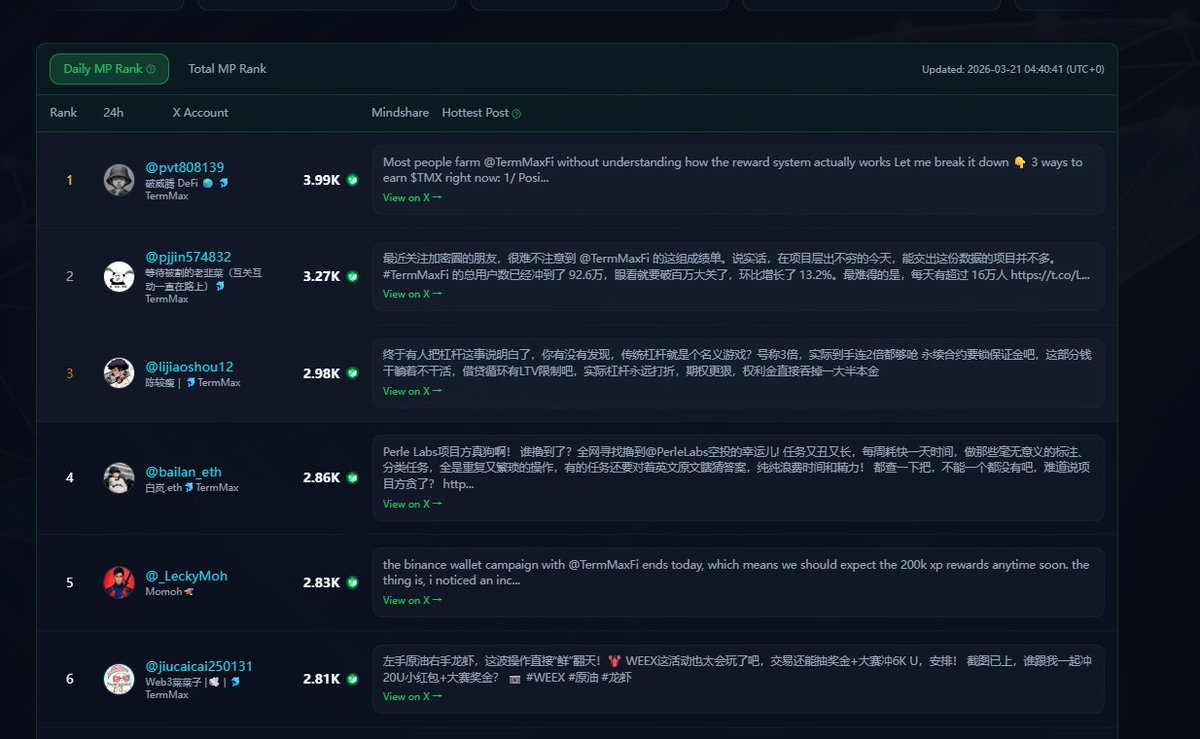
Task: Open the @pjjin574832 account link
Action: (x=188, y=257)
